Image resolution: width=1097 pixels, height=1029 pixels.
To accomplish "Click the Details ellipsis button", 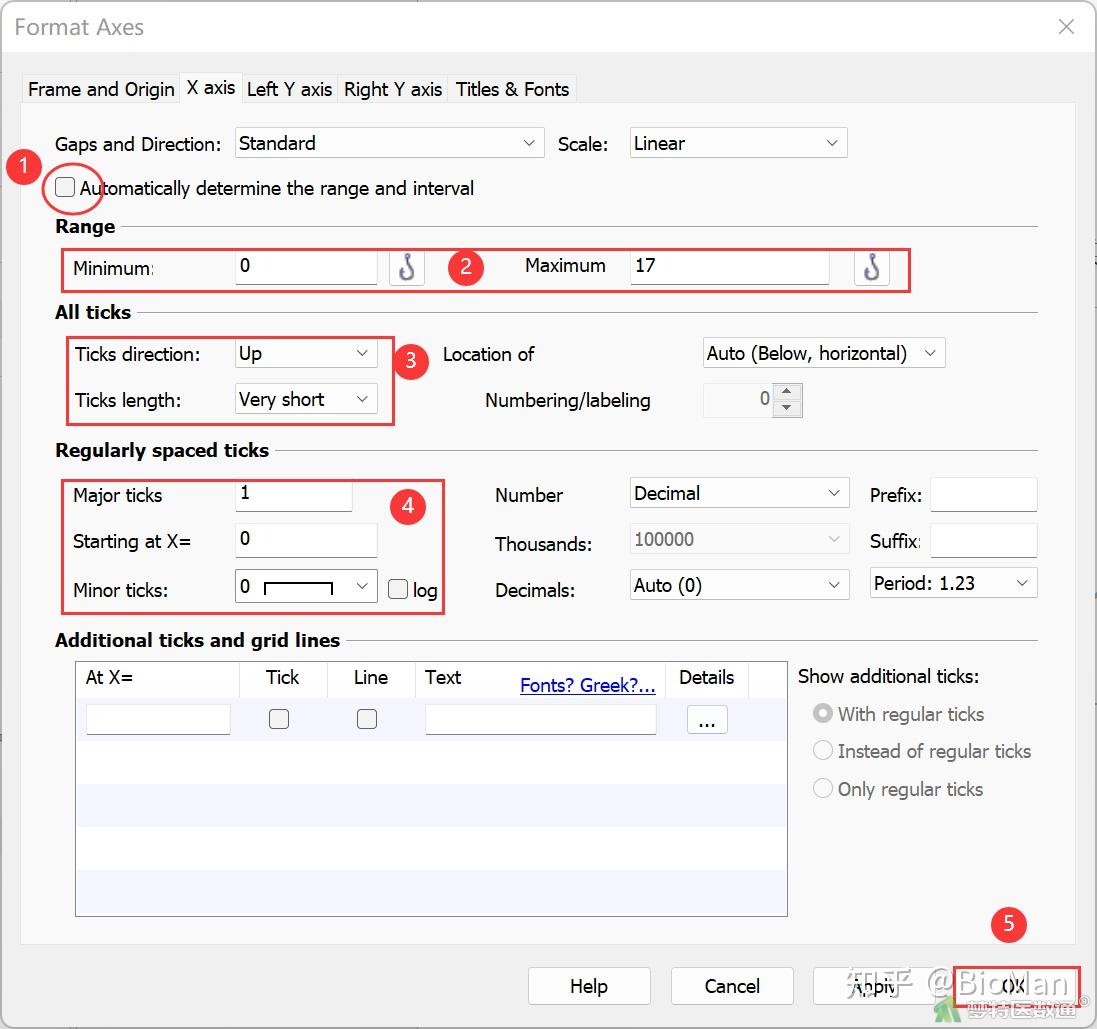I will click(707, 720).
